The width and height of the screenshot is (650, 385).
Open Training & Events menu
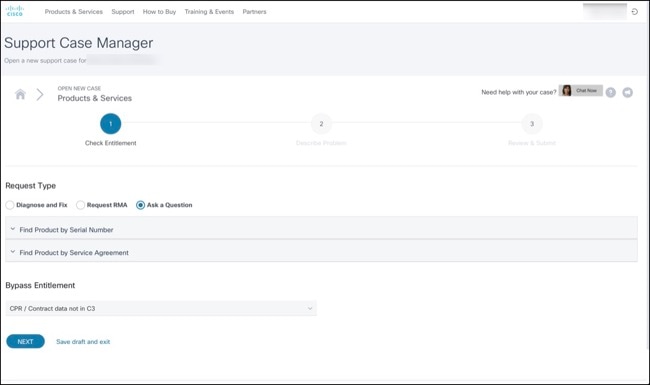coord(209,12)
